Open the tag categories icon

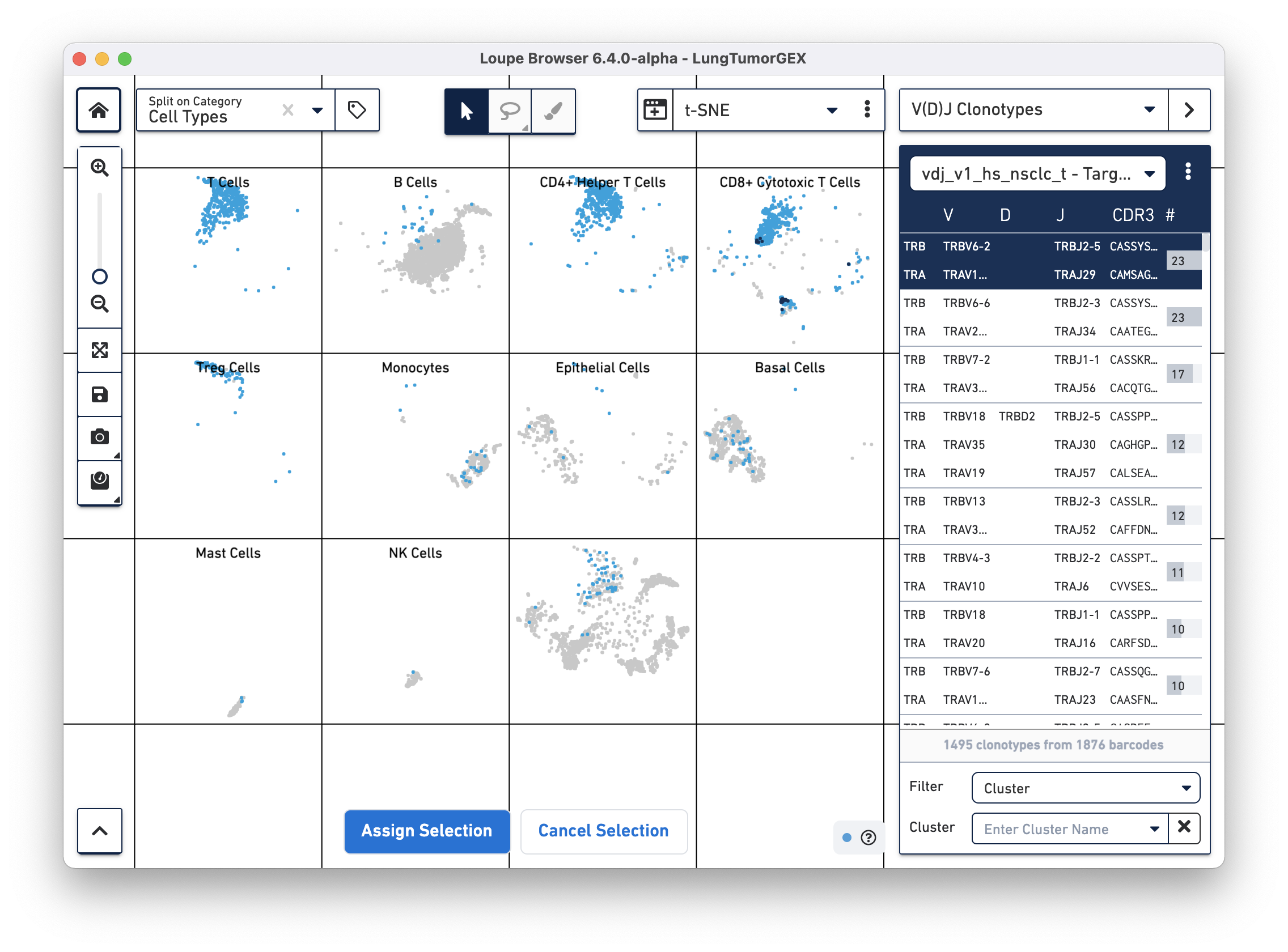pyautogui.click(x=357, y=110)
